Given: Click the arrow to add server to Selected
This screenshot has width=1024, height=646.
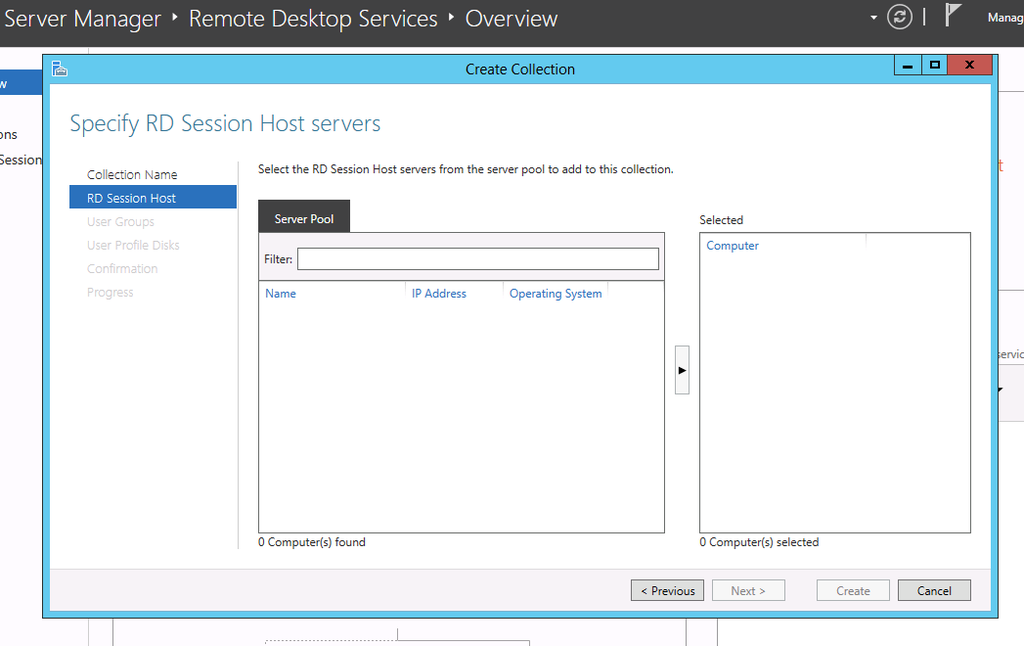Looking at the screenshot, I should 682,369.
